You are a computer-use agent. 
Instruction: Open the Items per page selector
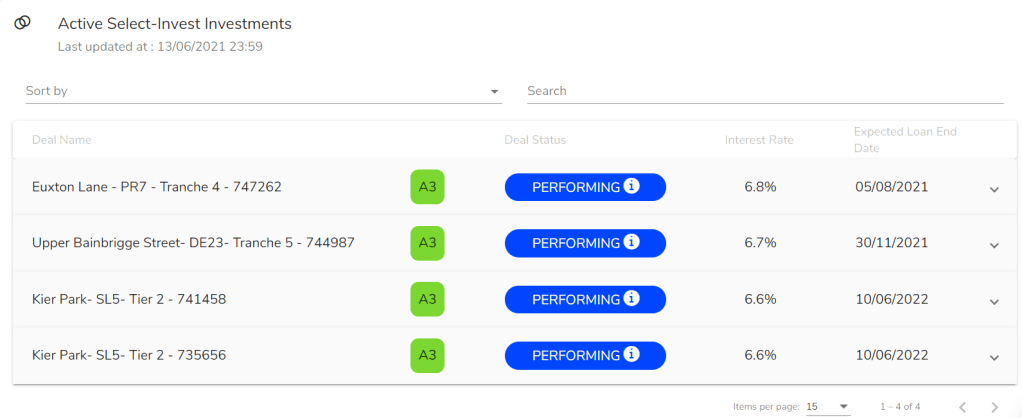point(828,407)
